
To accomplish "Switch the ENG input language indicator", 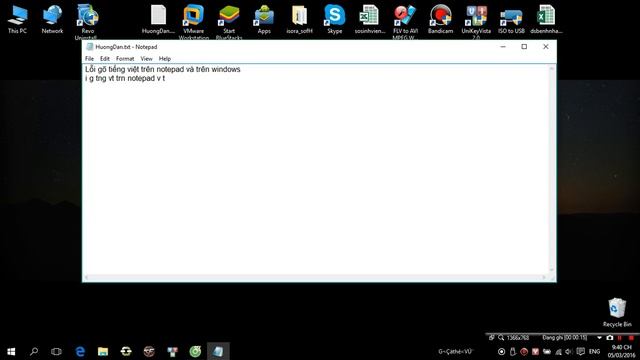I will [x=594, y=351].
